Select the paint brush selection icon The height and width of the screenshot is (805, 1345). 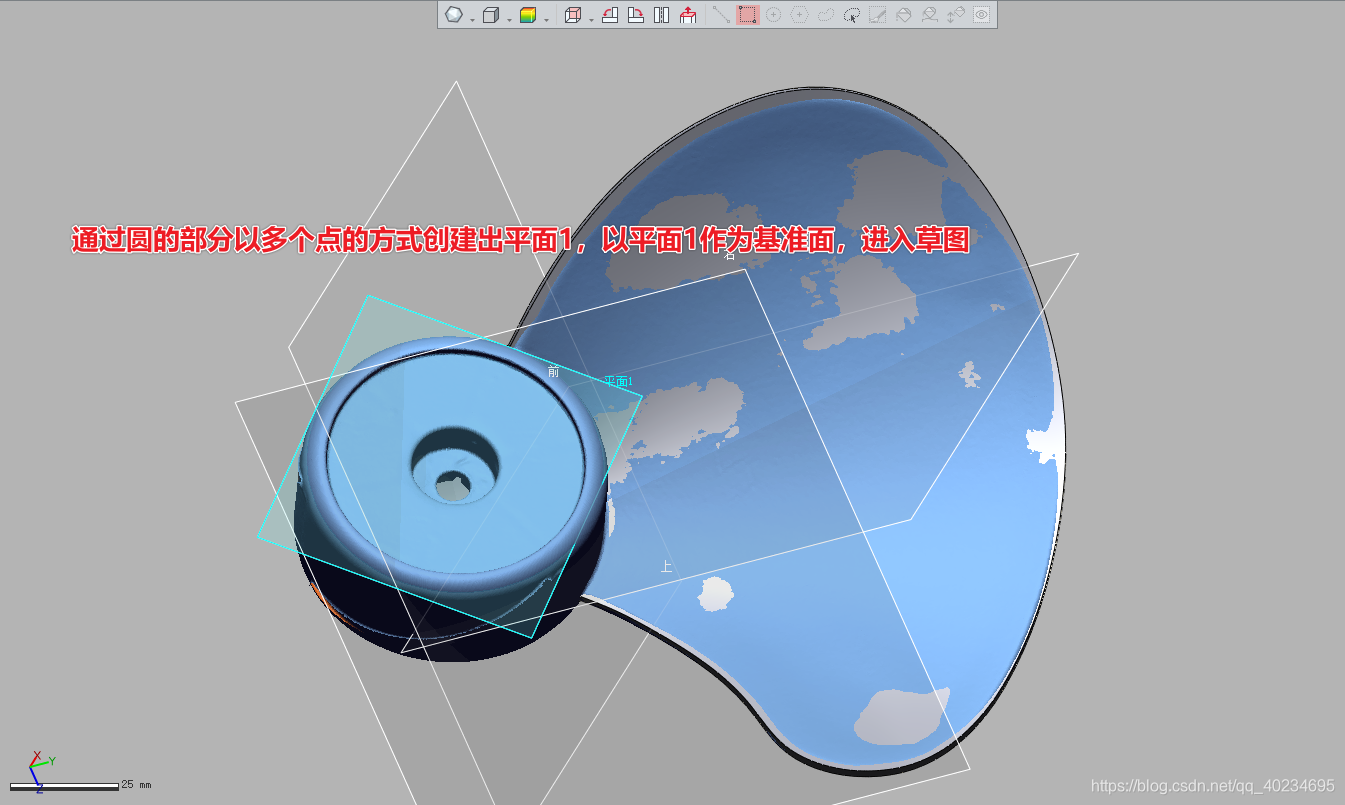[x=878, y=15]
